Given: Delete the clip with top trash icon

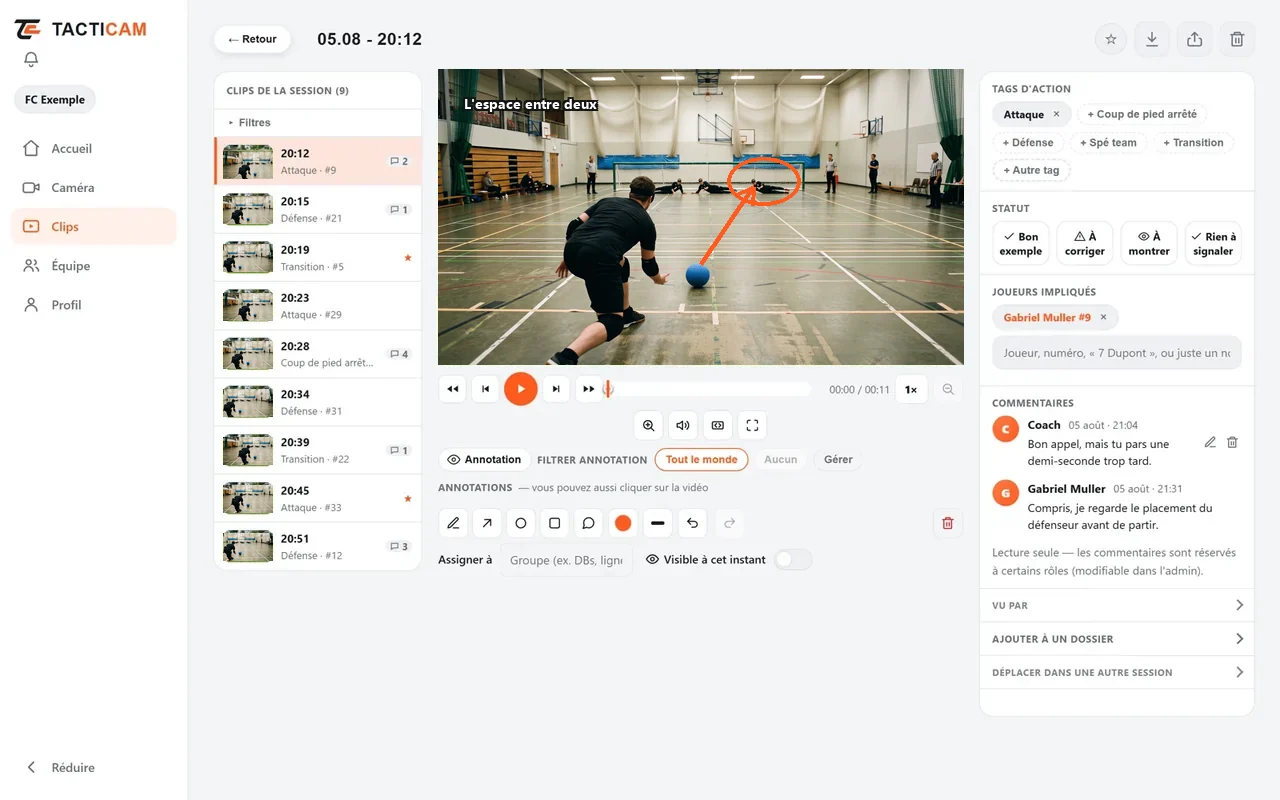Looking at the screenshot, I should click(x=1237, y=39).
